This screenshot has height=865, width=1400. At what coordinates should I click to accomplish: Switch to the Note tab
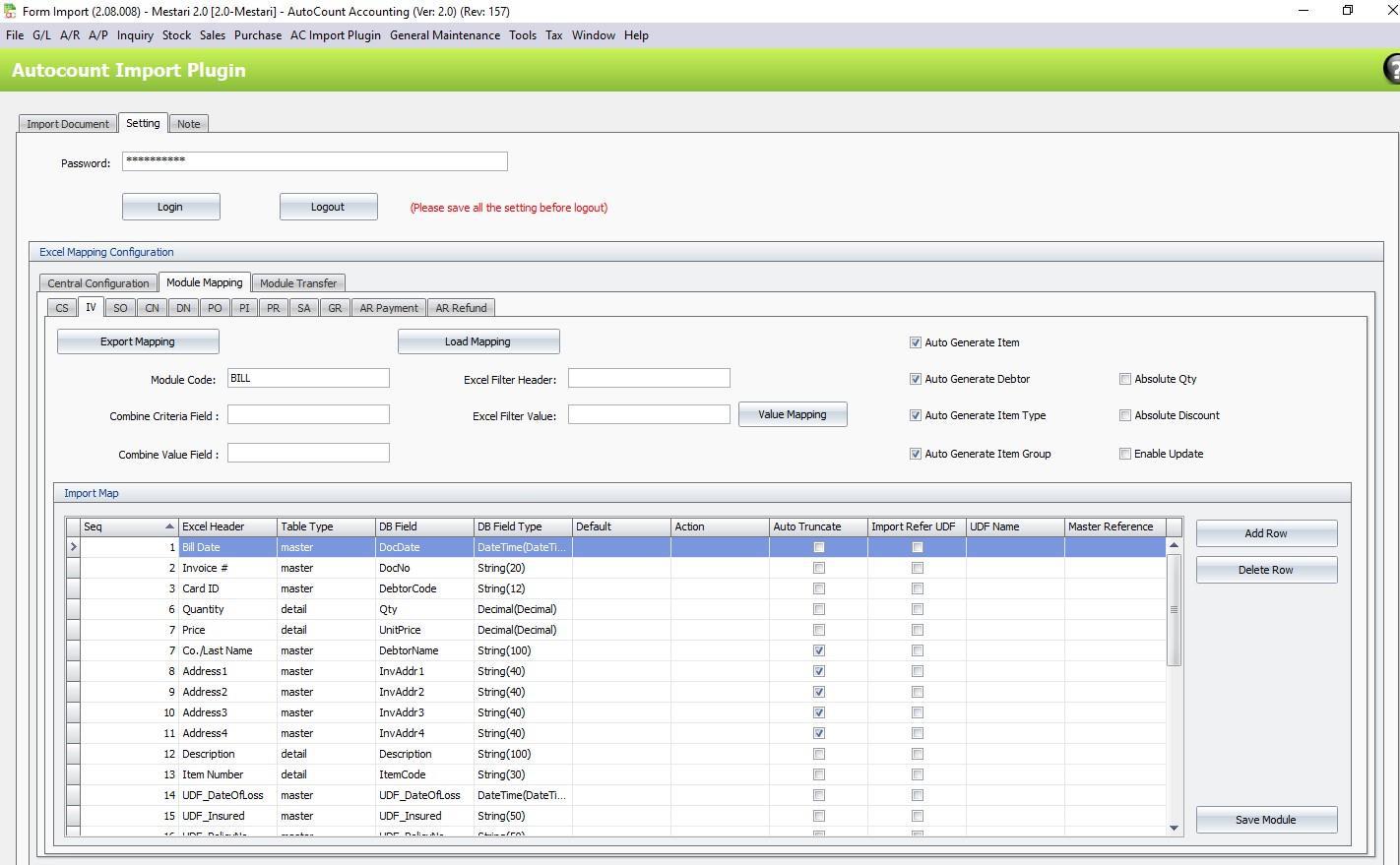[188, 123]
